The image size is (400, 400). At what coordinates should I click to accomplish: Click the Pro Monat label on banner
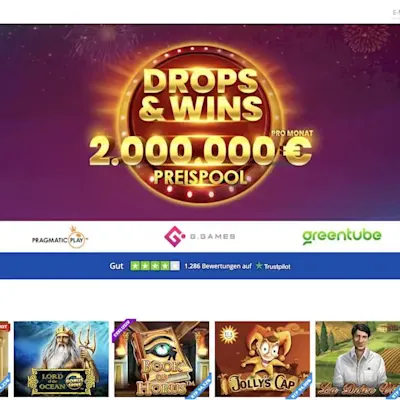click(x=292, y=133)
